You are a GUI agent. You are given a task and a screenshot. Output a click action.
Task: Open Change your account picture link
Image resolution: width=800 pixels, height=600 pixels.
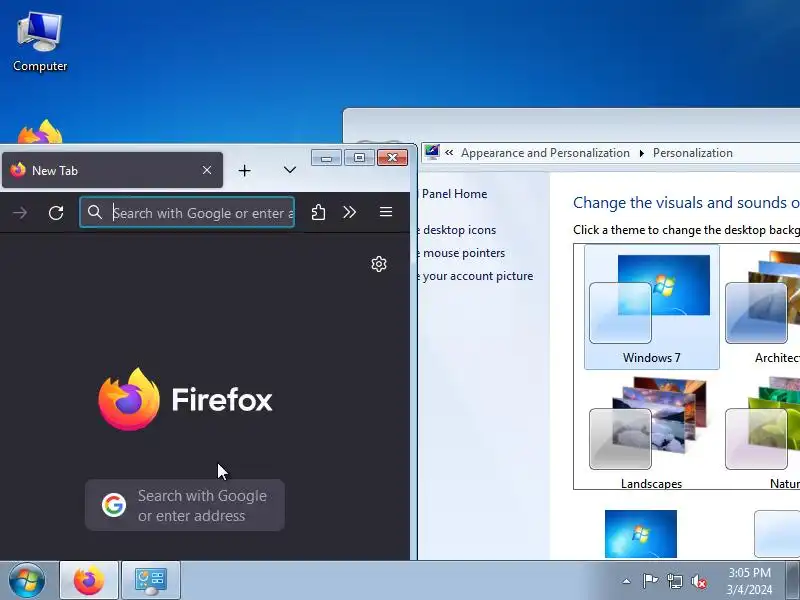coord(475,276)
